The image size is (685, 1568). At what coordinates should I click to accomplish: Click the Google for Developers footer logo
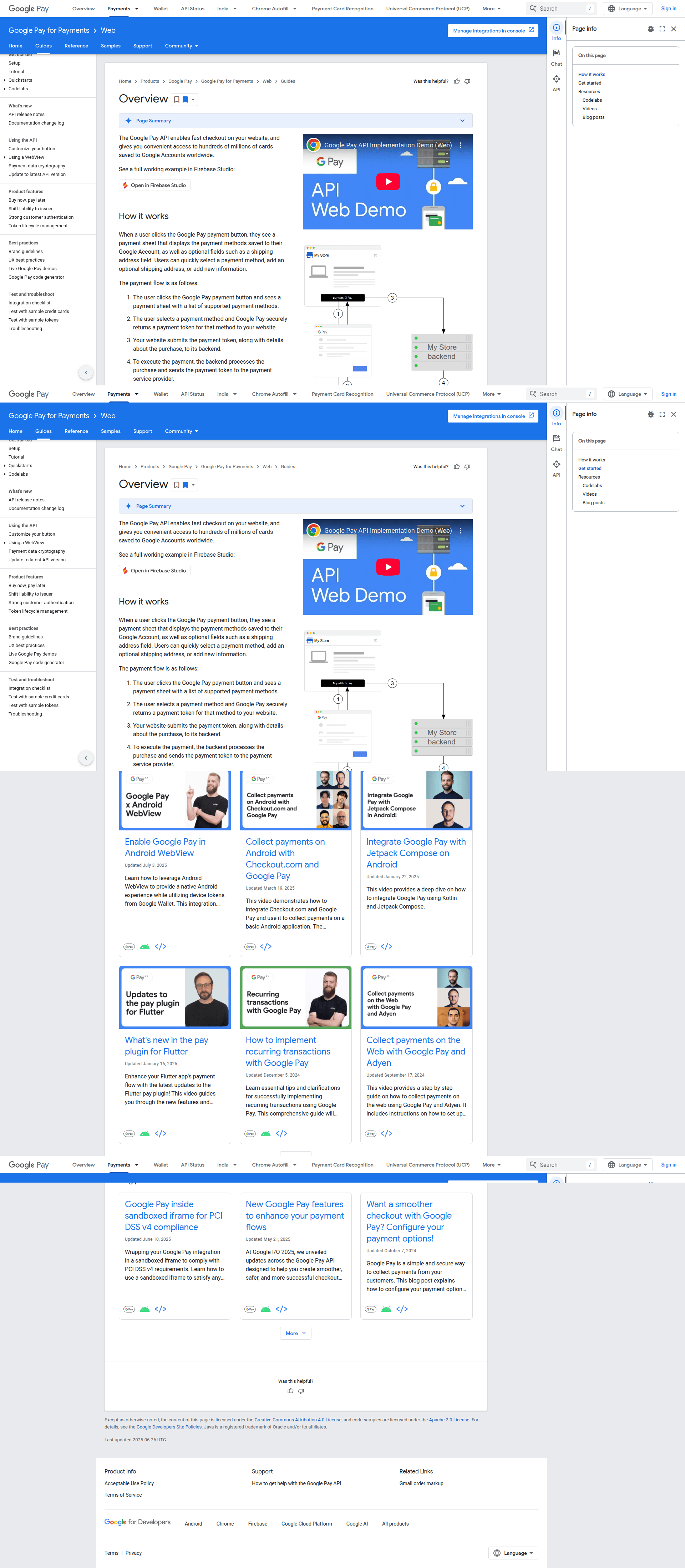pos(137,1522)
